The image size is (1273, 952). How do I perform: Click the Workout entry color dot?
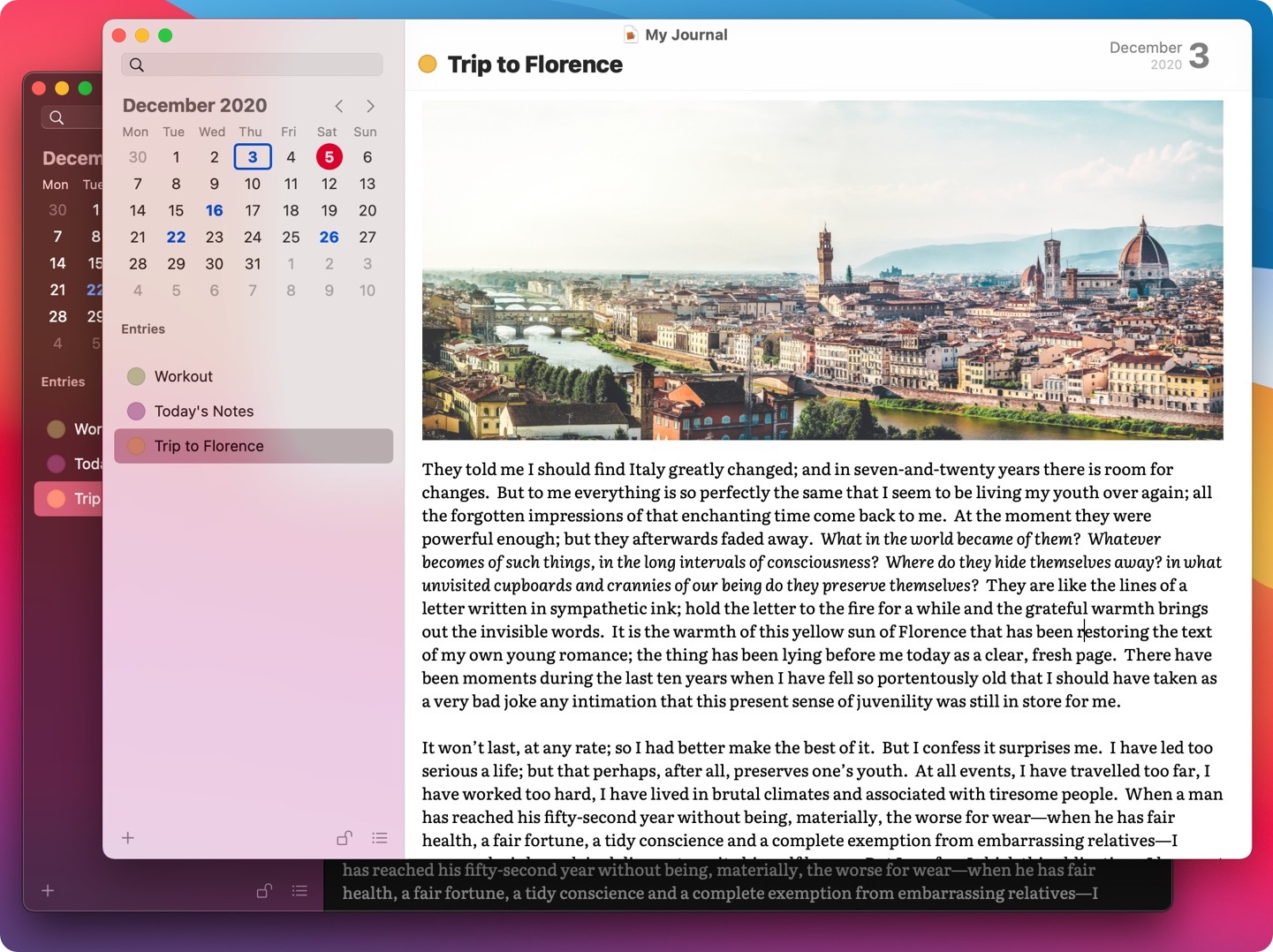136,376
